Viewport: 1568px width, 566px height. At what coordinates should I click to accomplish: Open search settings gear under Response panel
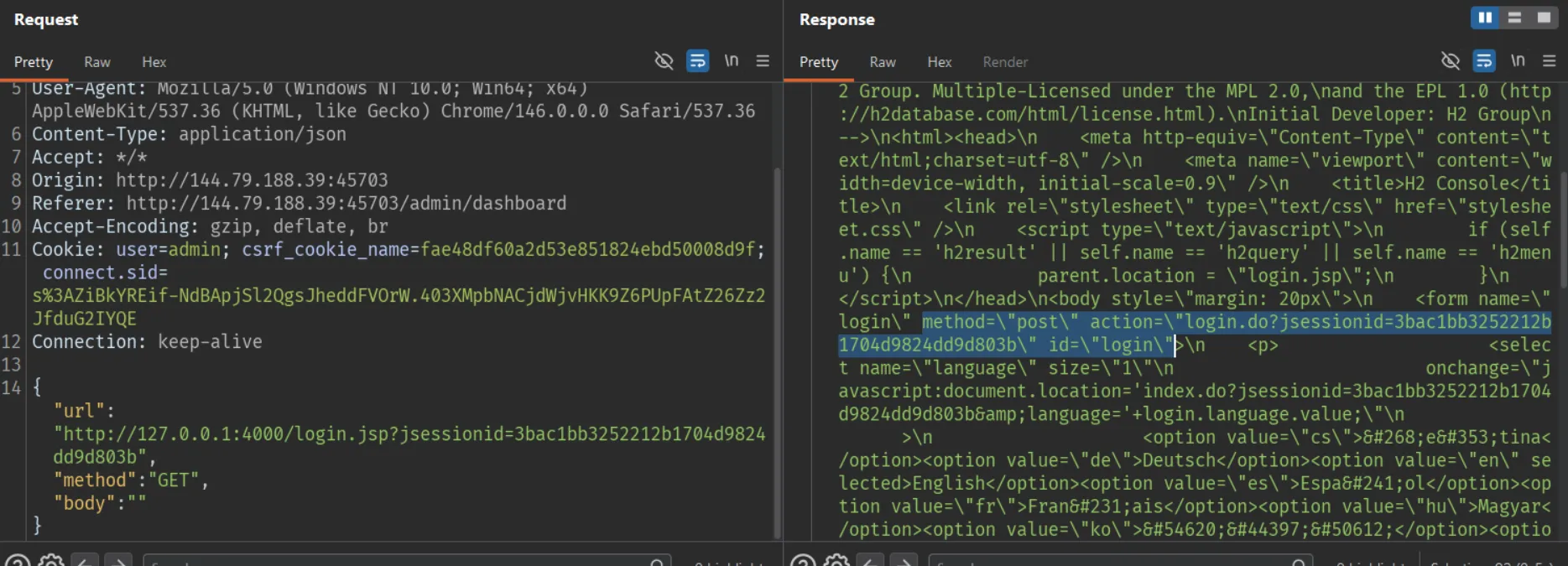836,561
